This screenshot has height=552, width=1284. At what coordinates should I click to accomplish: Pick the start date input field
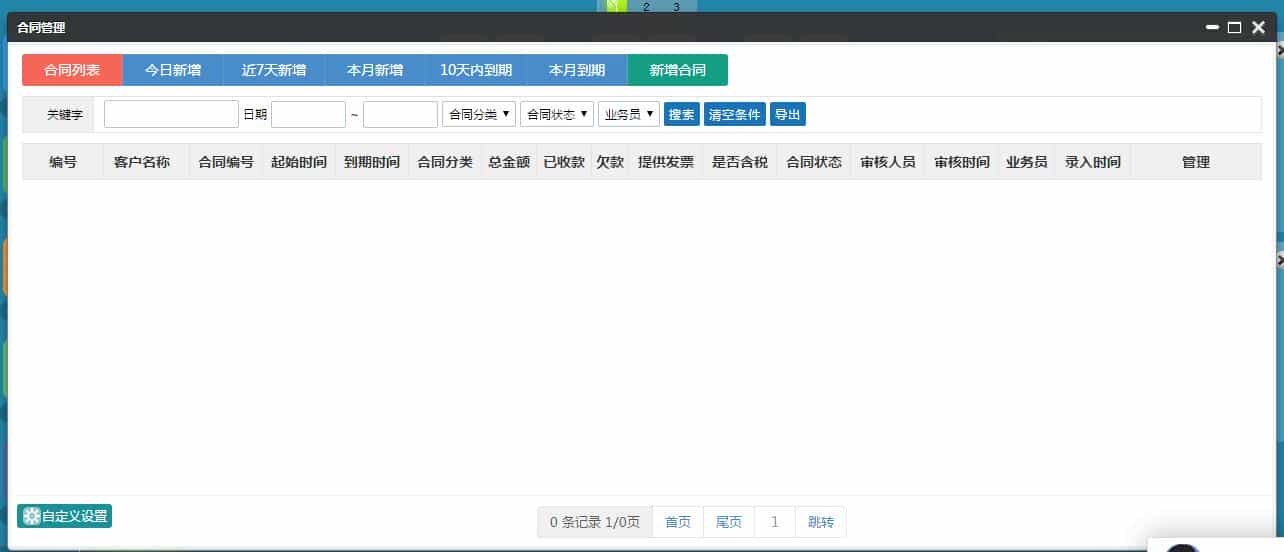[x=308, y=114]
